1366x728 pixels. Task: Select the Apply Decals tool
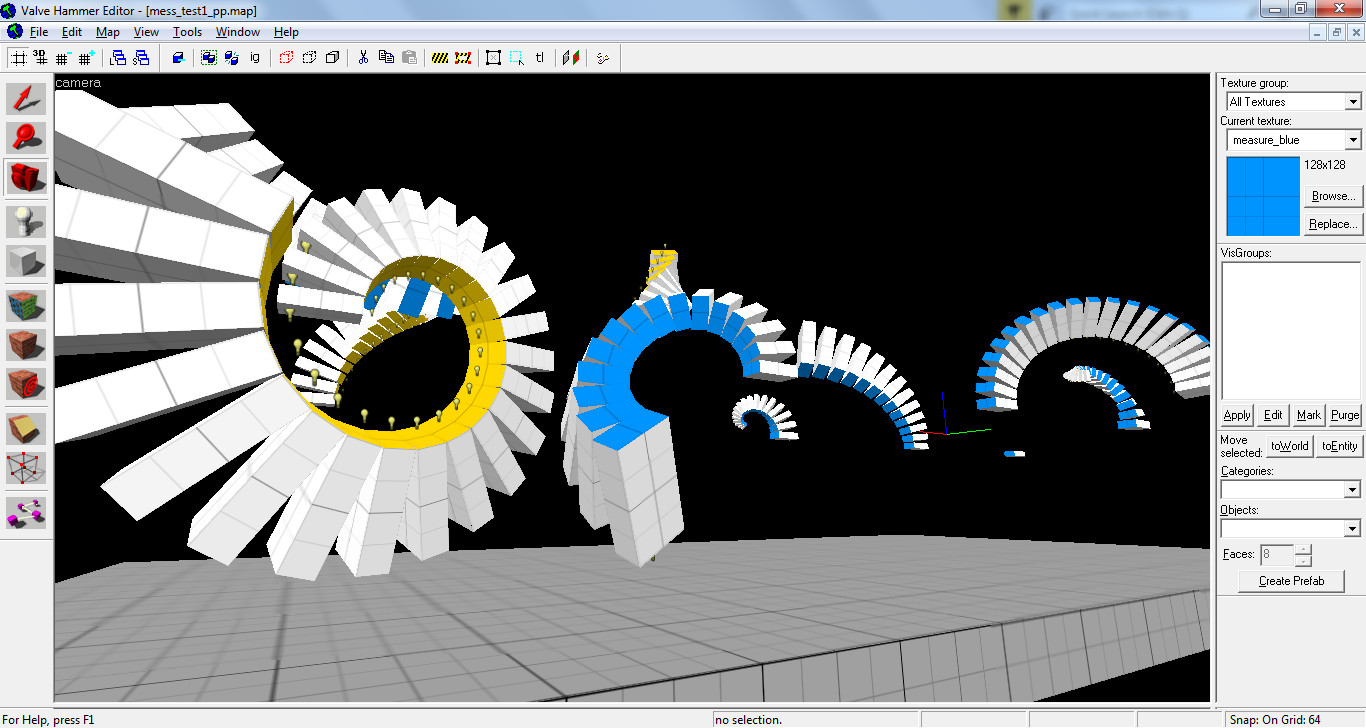pyautogui.click(x=25, y=385)
